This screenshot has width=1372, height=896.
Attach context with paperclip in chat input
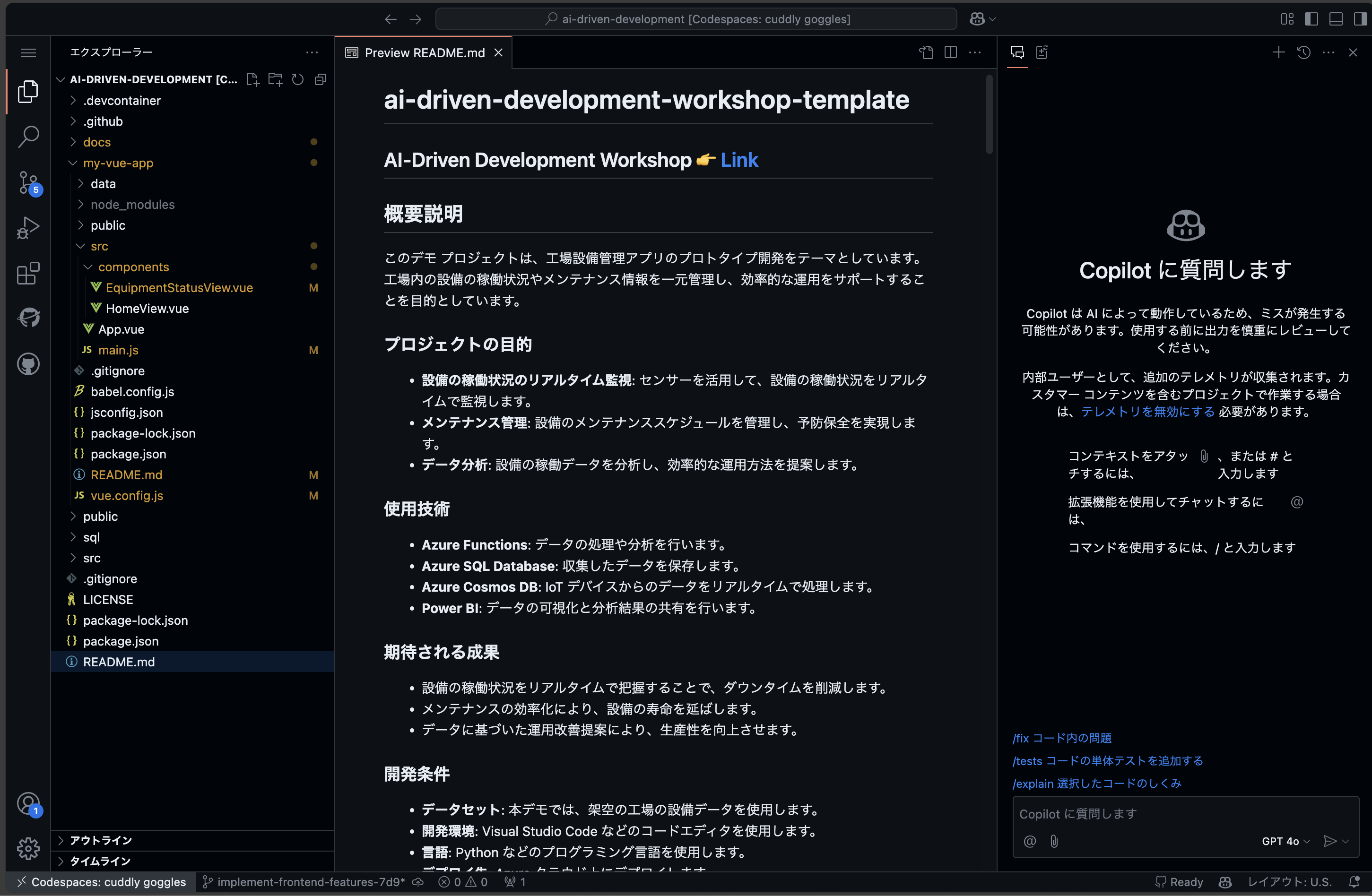(1054, 841)
